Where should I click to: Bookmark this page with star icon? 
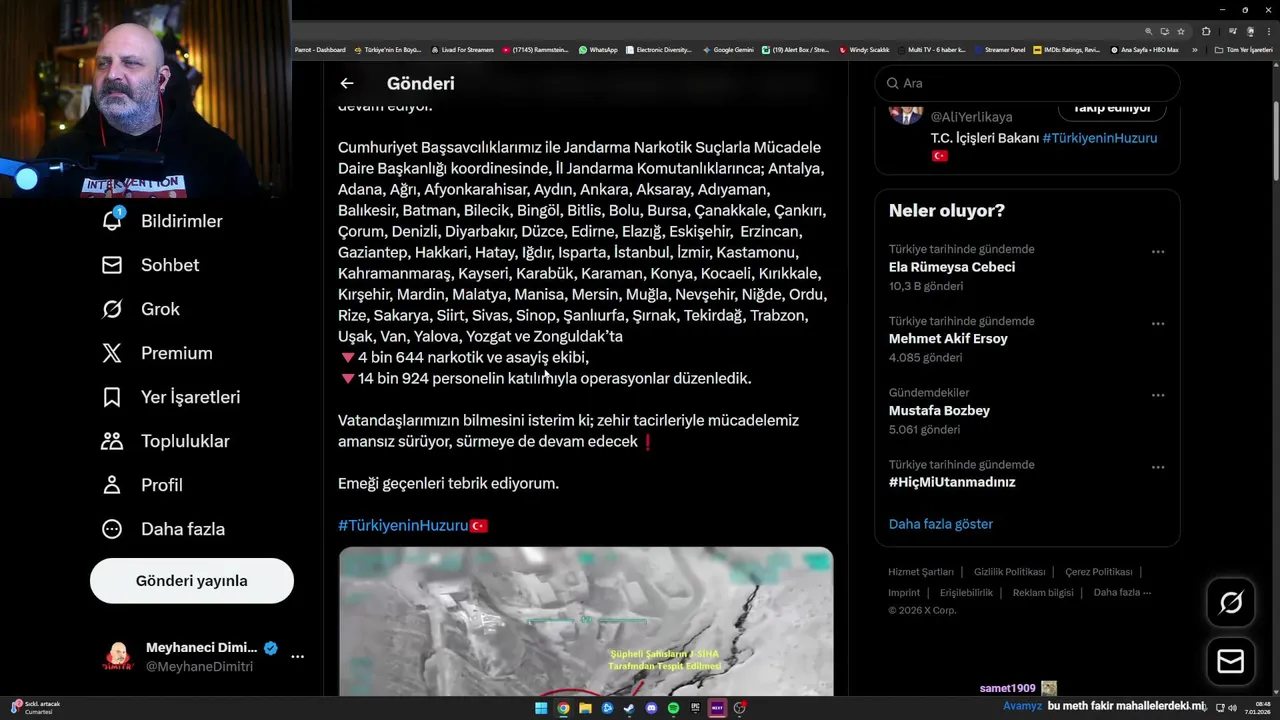(1181, 31)
